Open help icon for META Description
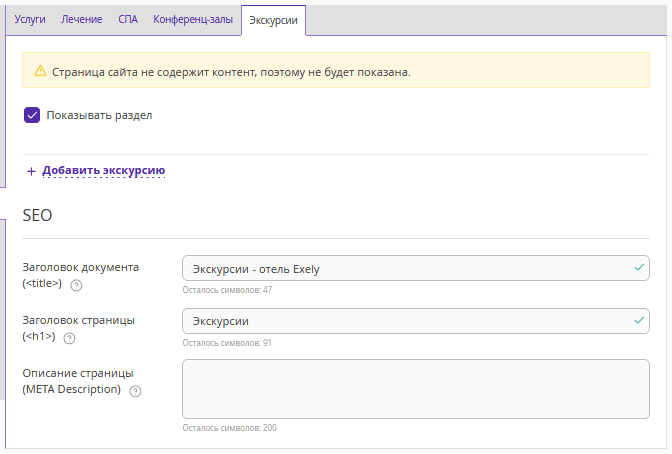Image resolution: width=672 pixels, height=454 pixels. pos(135,391)
